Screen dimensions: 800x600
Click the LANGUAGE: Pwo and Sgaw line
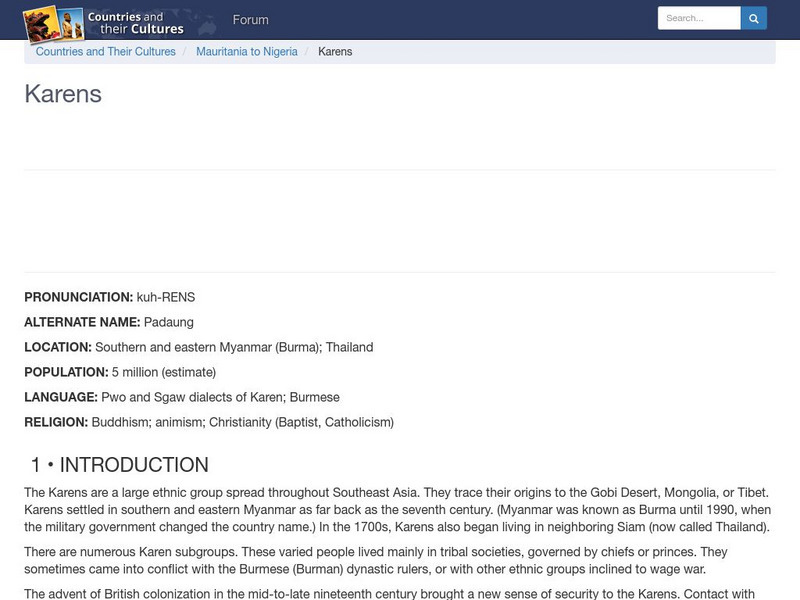(182, 397)
